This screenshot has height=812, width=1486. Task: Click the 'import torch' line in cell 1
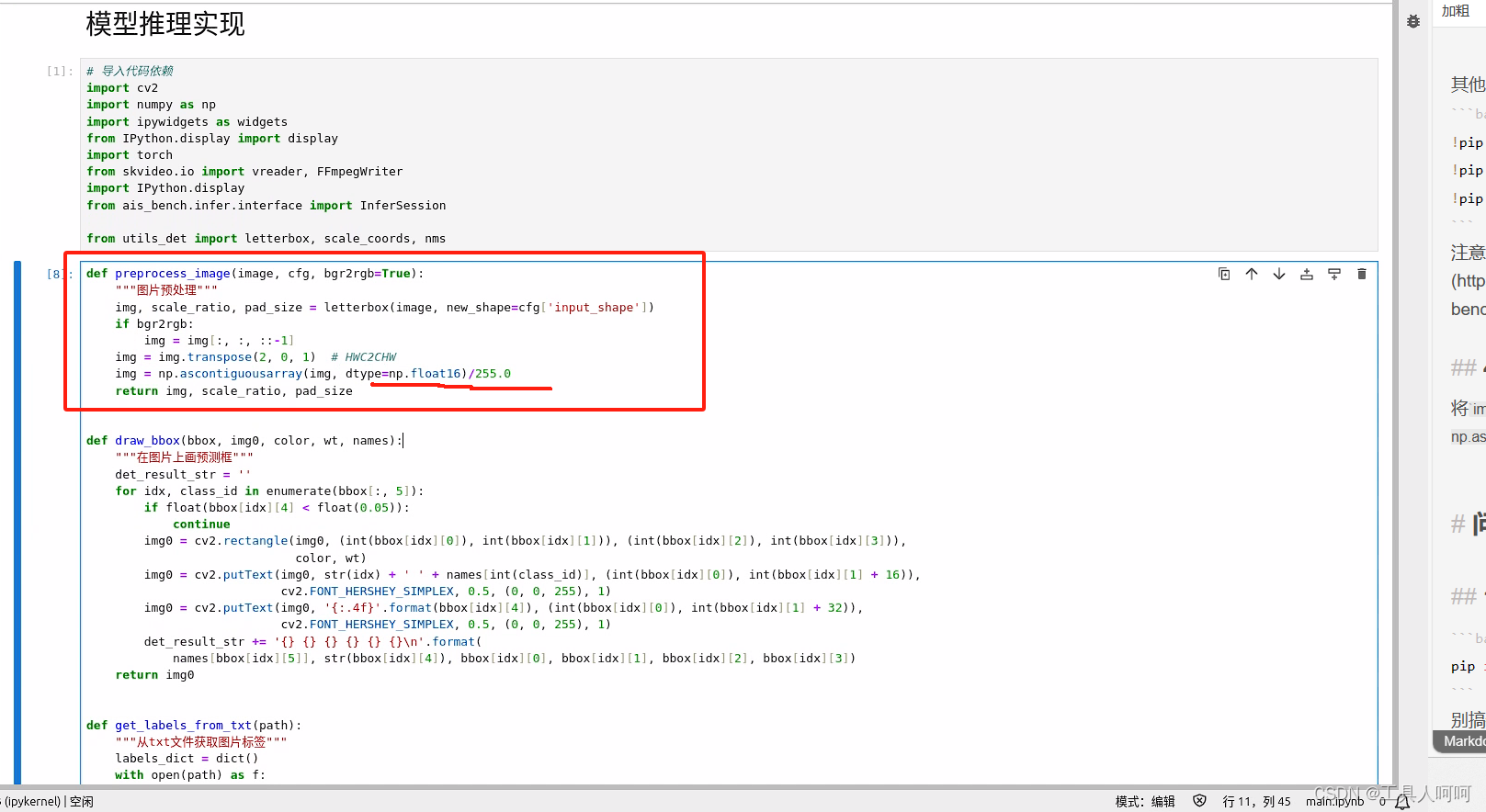coord(130,155)
